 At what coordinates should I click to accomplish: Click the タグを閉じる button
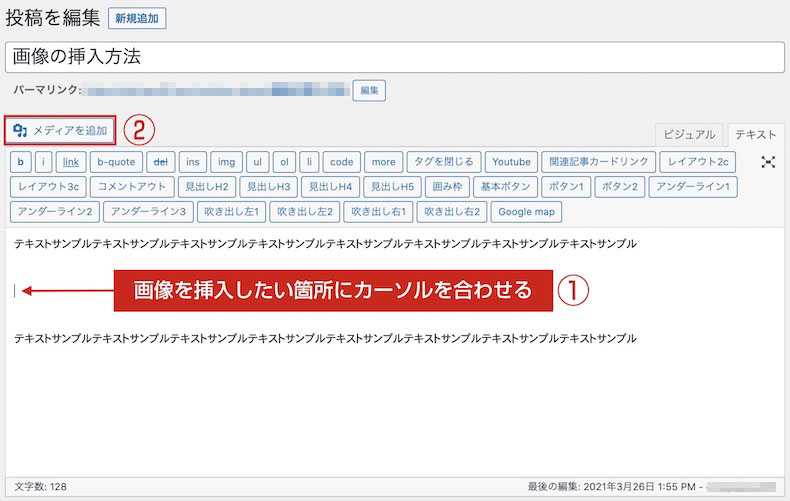click(x=444, y=162)
